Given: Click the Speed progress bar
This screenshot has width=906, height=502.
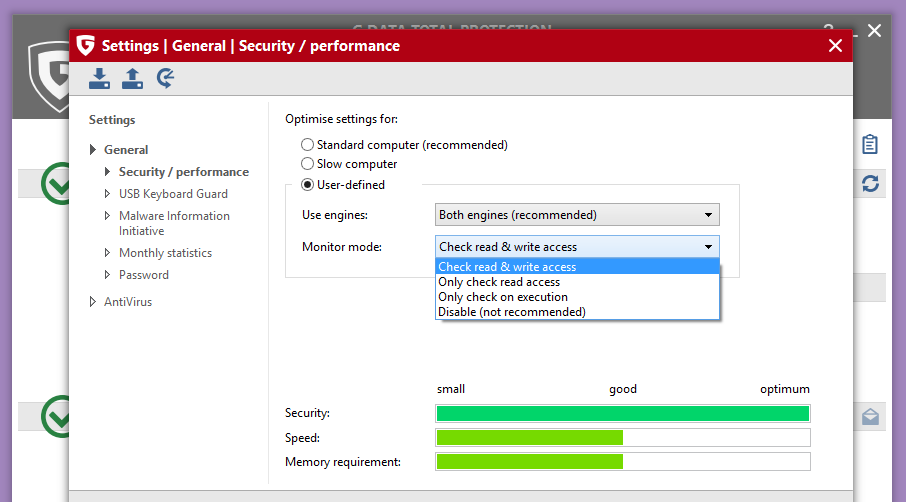Looking at the screenshot, I should [x=623, y=438].
